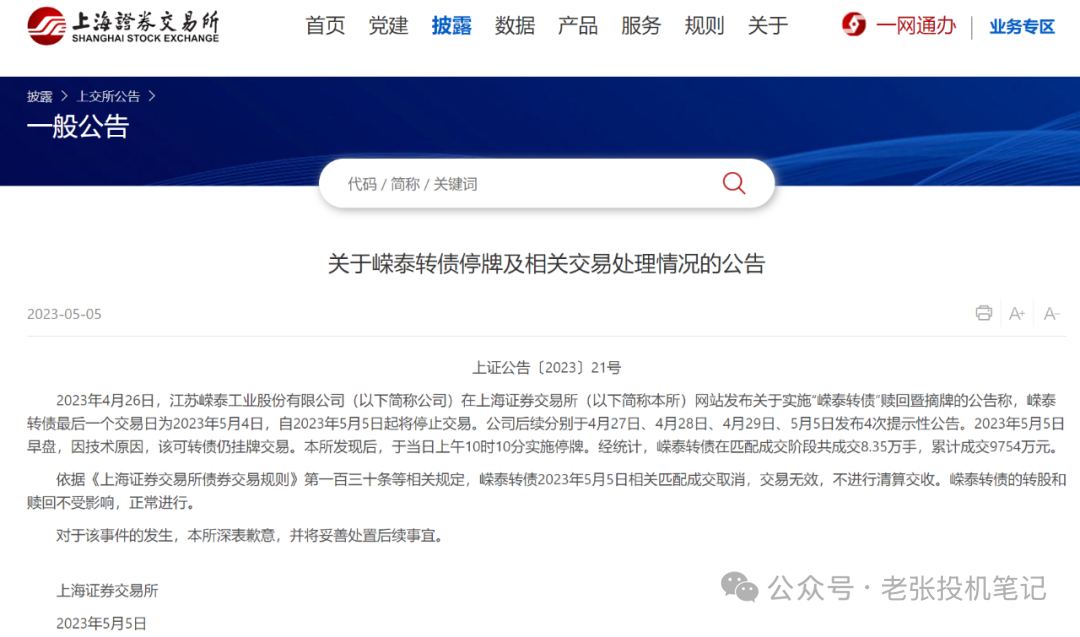The image size is (1080, 637).
Task: Increase font size with A+ icon
Action: click(1017, 314)
